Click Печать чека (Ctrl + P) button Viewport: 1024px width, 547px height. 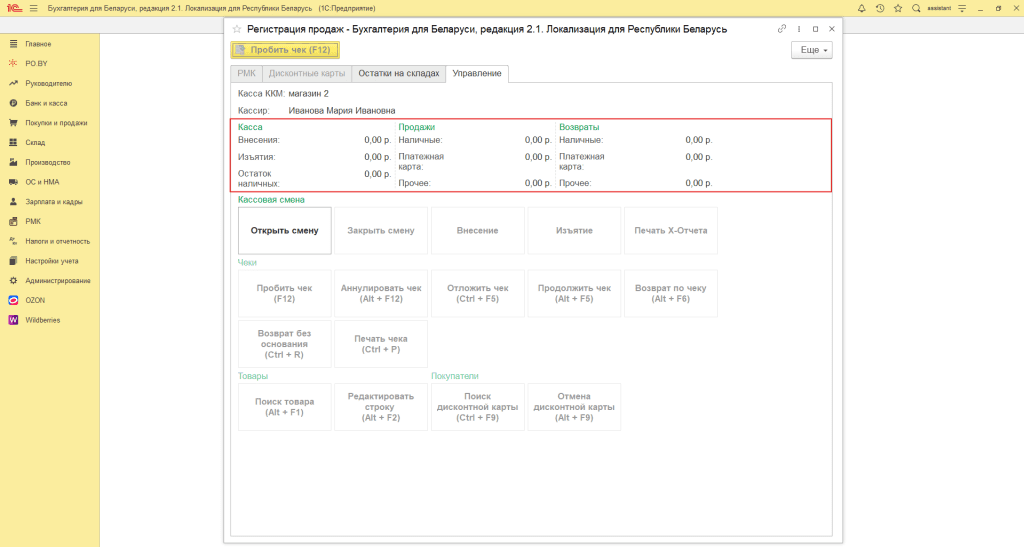381,344
